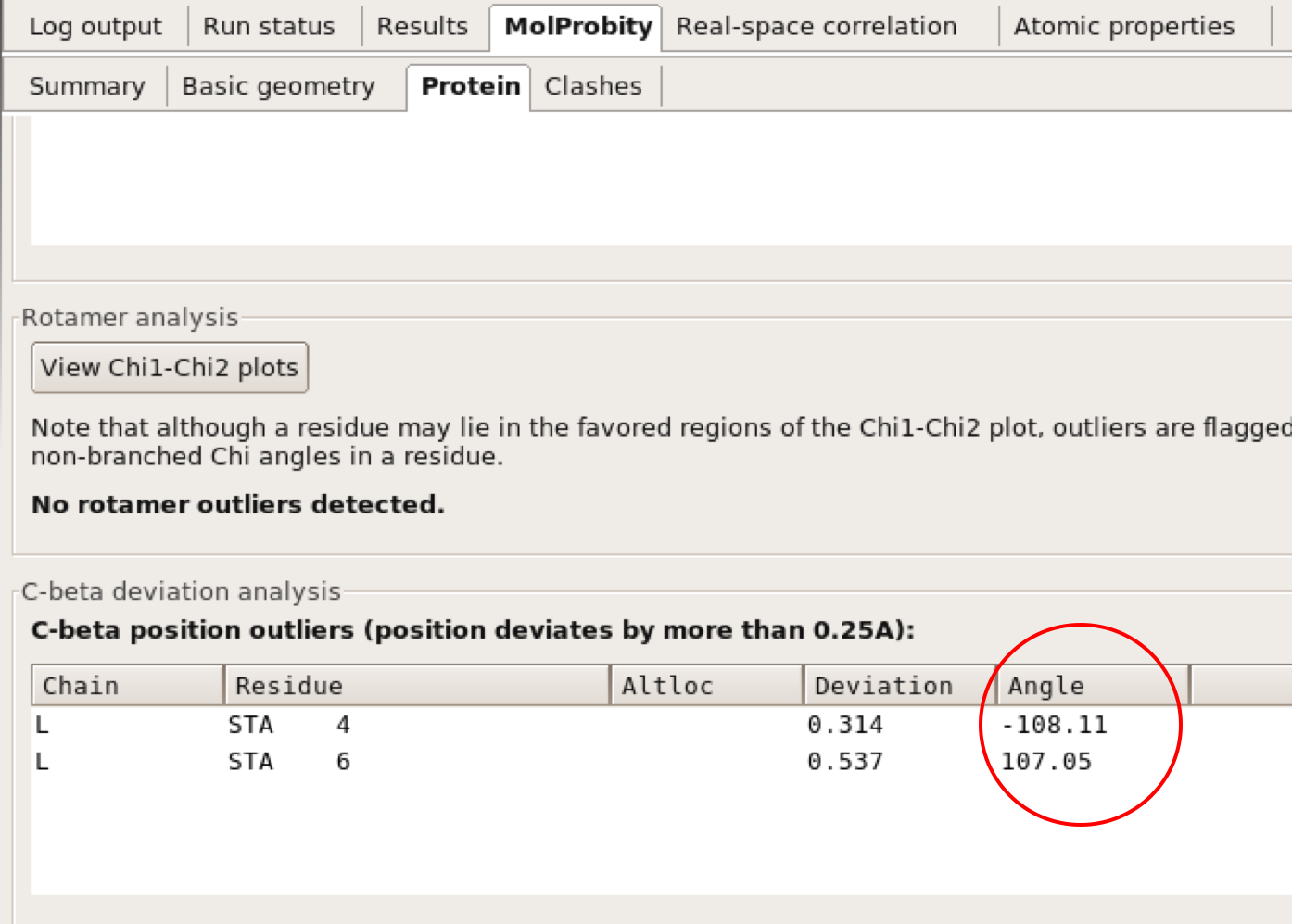Click the Residue column header
The image size is (1292, 924).
point(417,686)
